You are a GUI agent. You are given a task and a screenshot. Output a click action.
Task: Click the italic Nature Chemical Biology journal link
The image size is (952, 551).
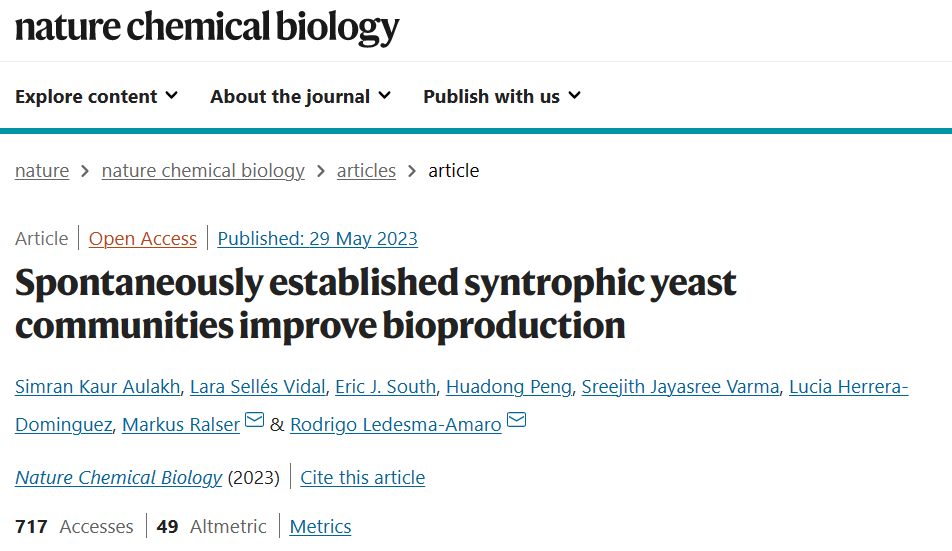pyautogui.click(x=119, y=478)
